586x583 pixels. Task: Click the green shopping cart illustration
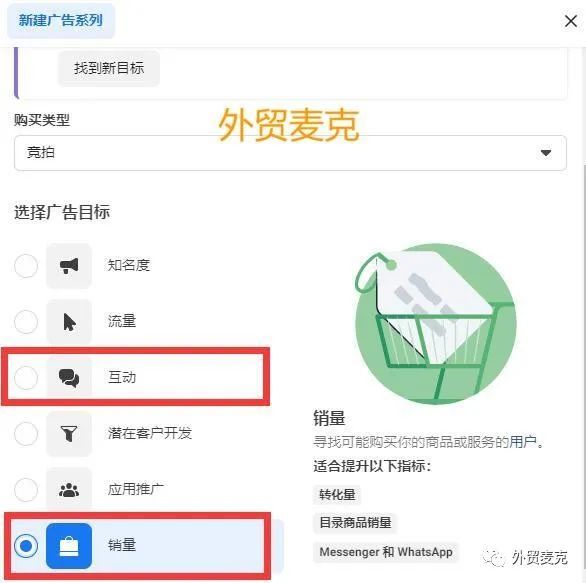(435, 324)
